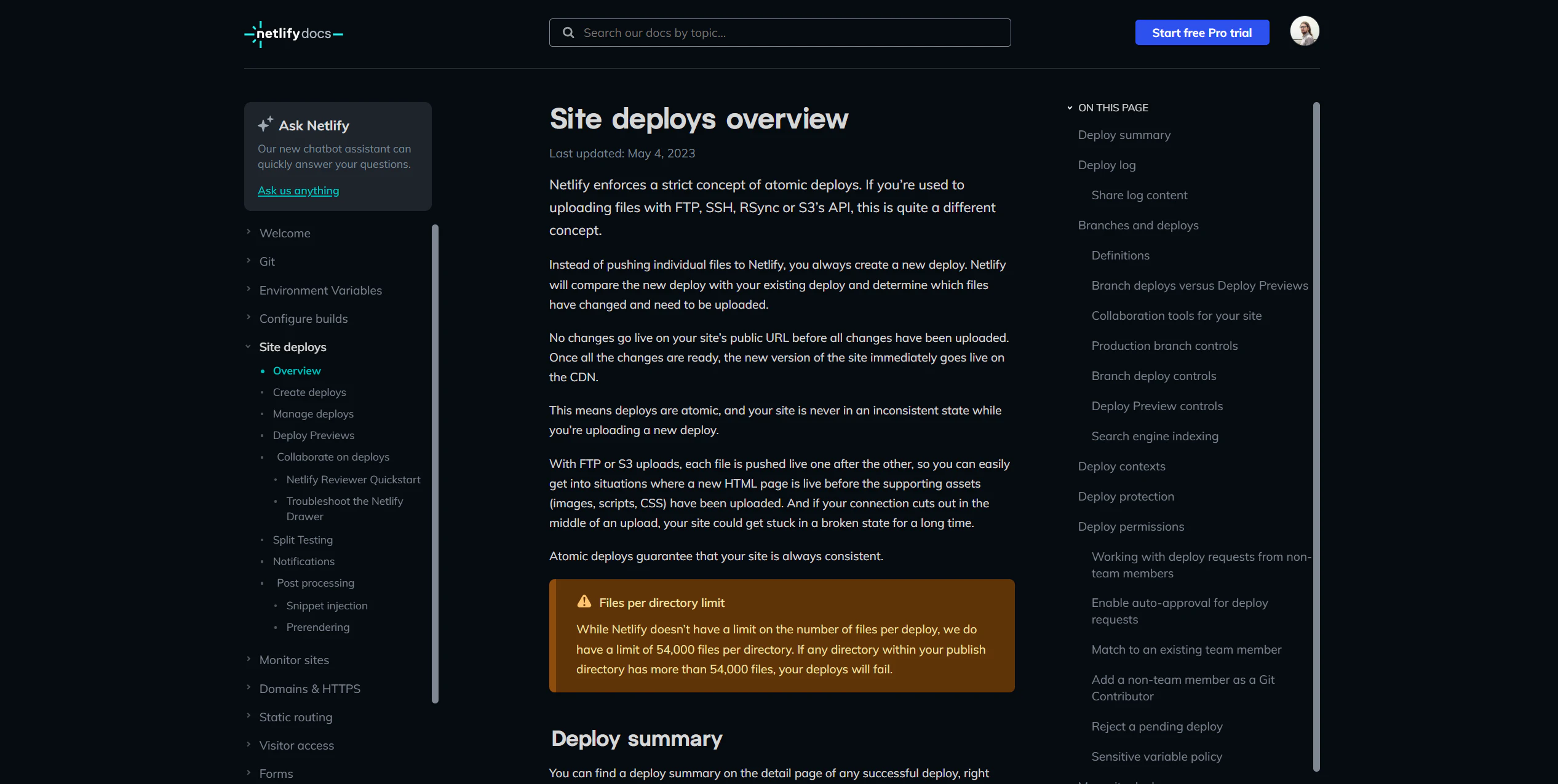Image resolution: width=1558 pixels, height=784 pixels.
Task: Click the left sidebar navigation scrollbar
Action: click(x=435, y=464)
